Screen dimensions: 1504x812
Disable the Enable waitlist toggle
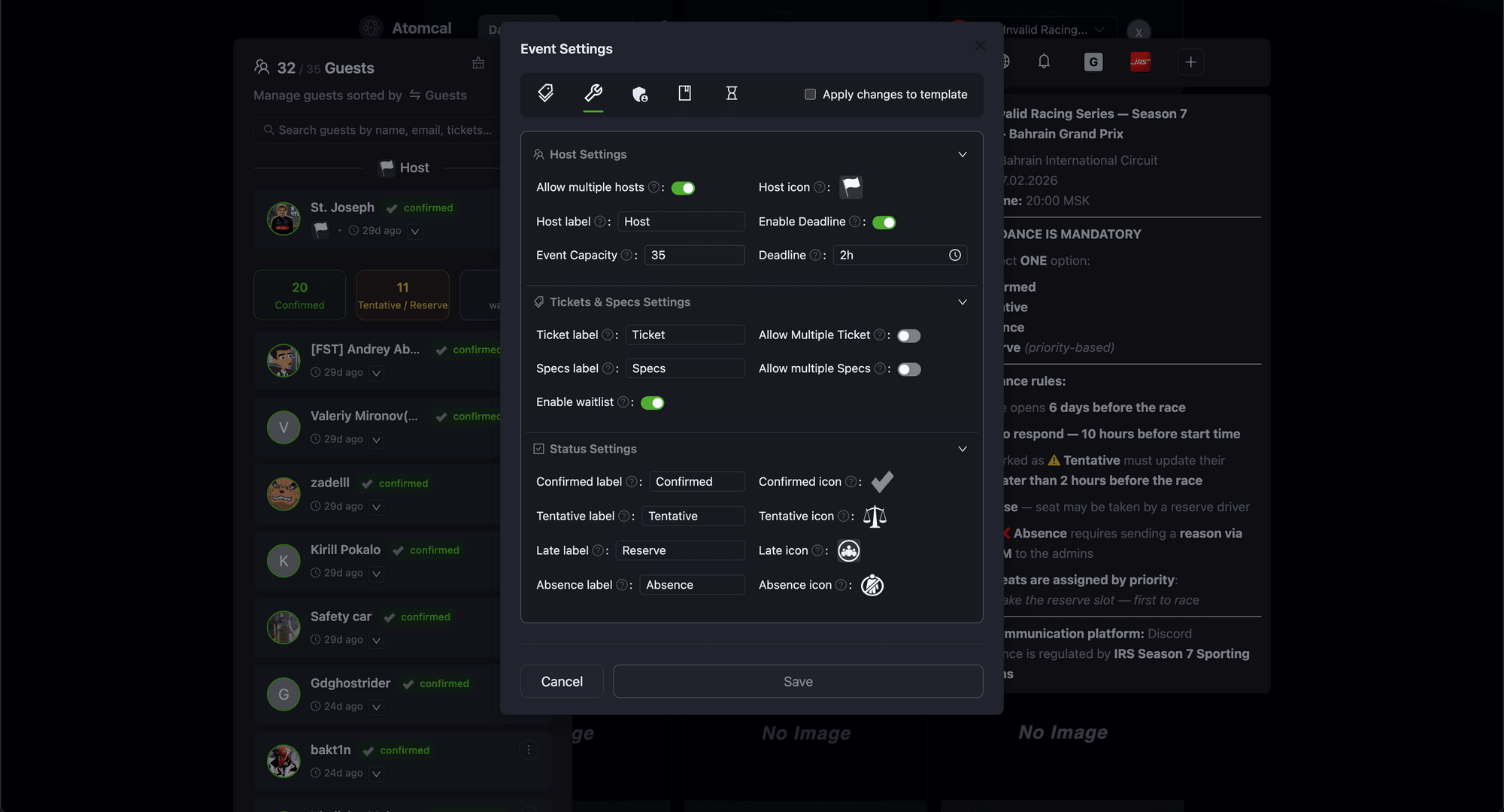[652, 403]
